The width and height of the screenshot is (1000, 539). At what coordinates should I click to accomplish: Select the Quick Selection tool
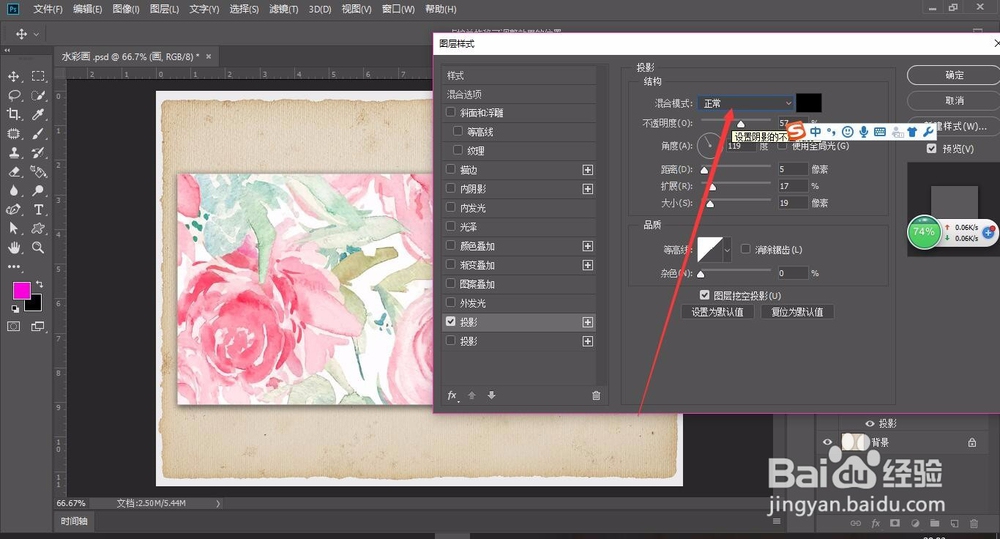coord(38,96)
